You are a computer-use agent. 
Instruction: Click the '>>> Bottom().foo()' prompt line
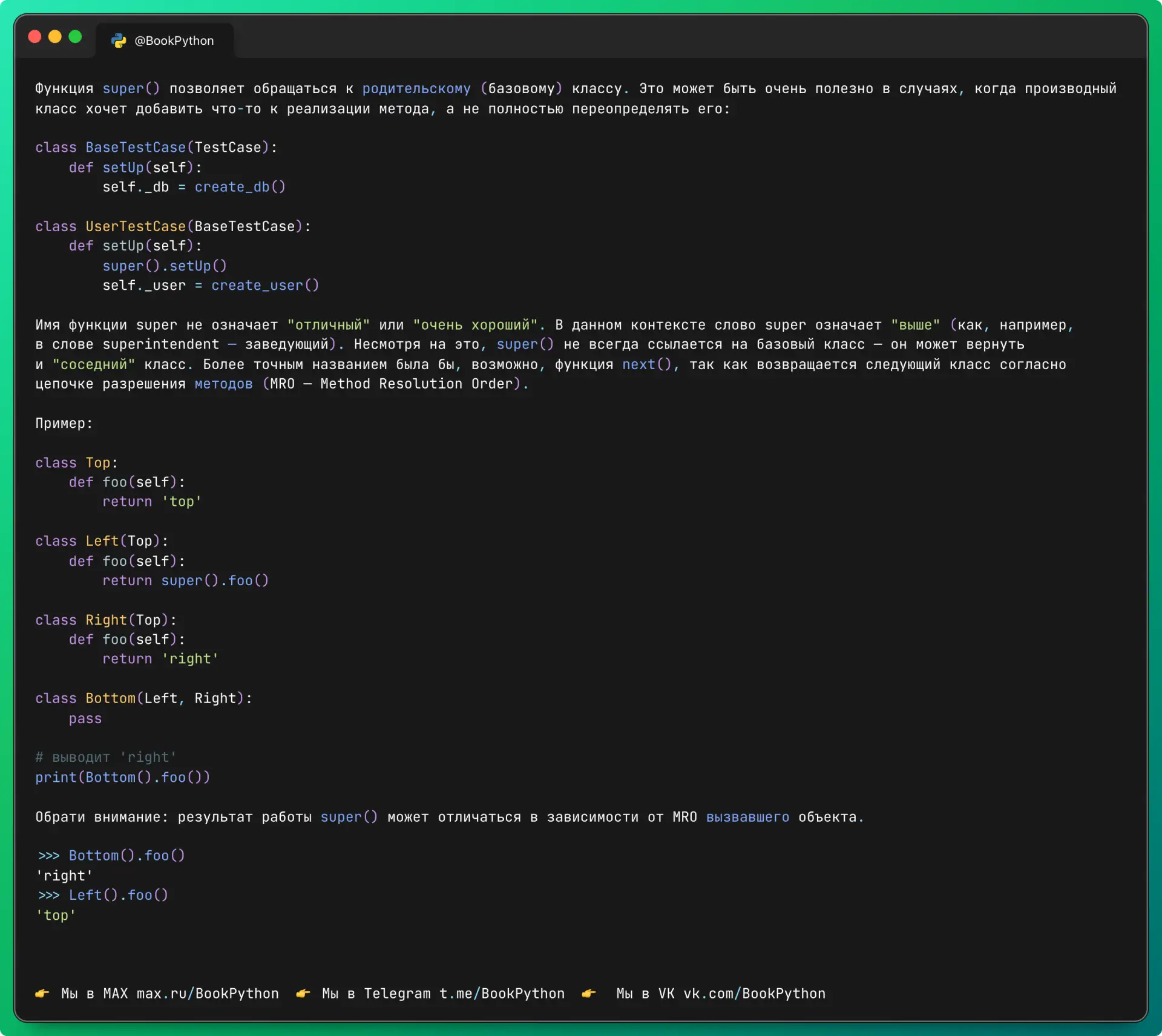tap(111, 856)
